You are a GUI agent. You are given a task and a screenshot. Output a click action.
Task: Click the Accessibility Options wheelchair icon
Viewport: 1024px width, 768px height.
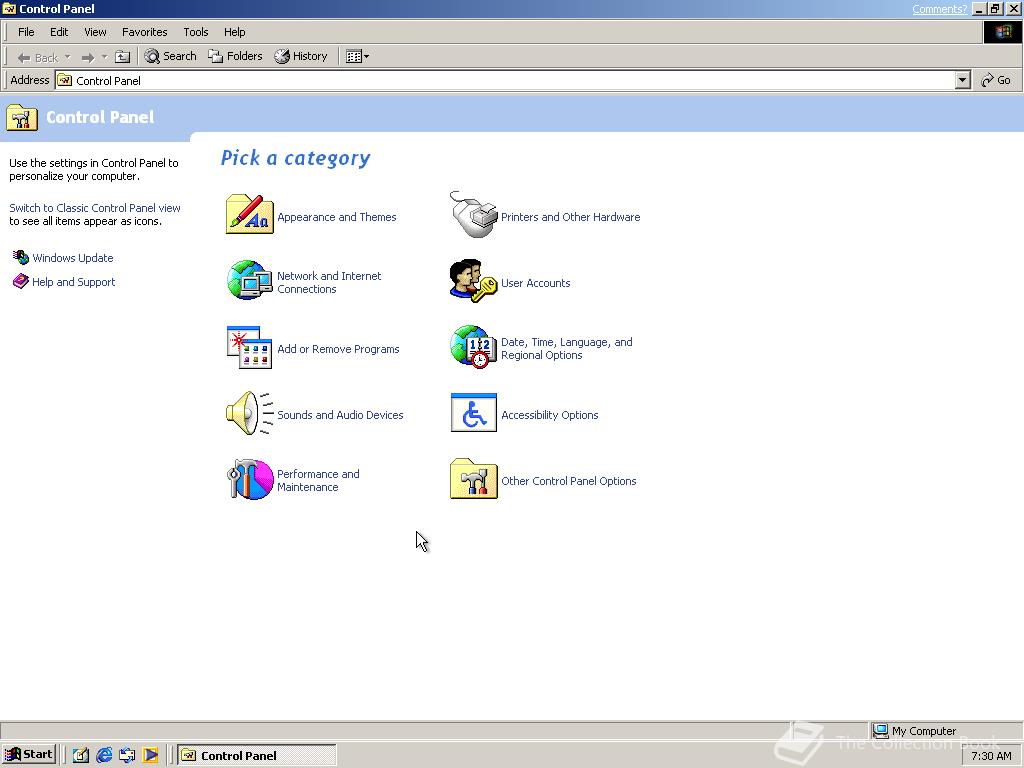473,413
